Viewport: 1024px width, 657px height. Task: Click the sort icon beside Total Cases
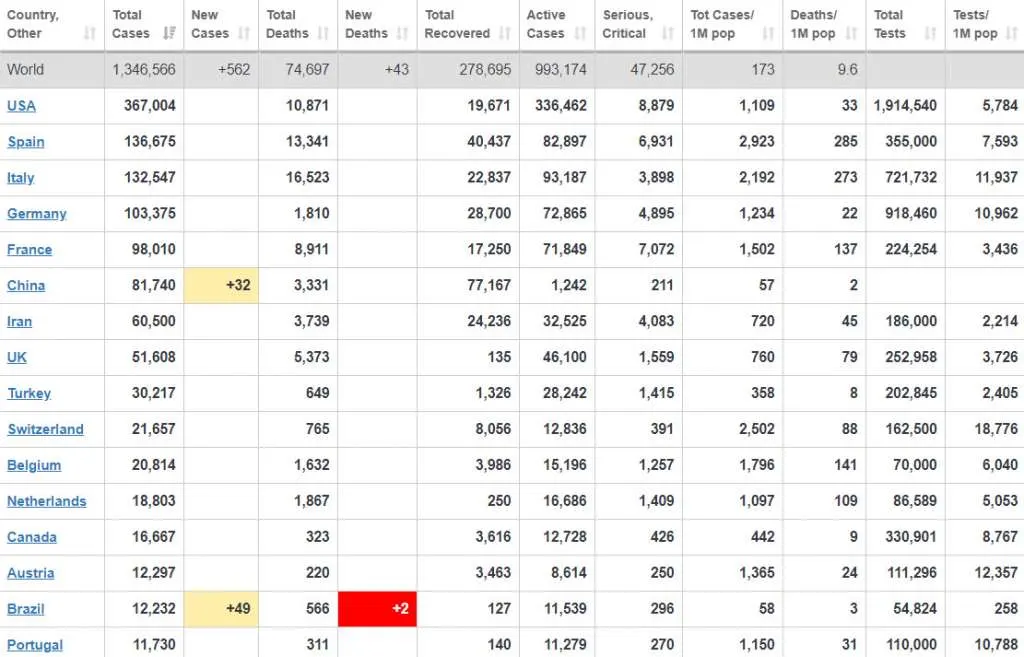coord(169,34)
